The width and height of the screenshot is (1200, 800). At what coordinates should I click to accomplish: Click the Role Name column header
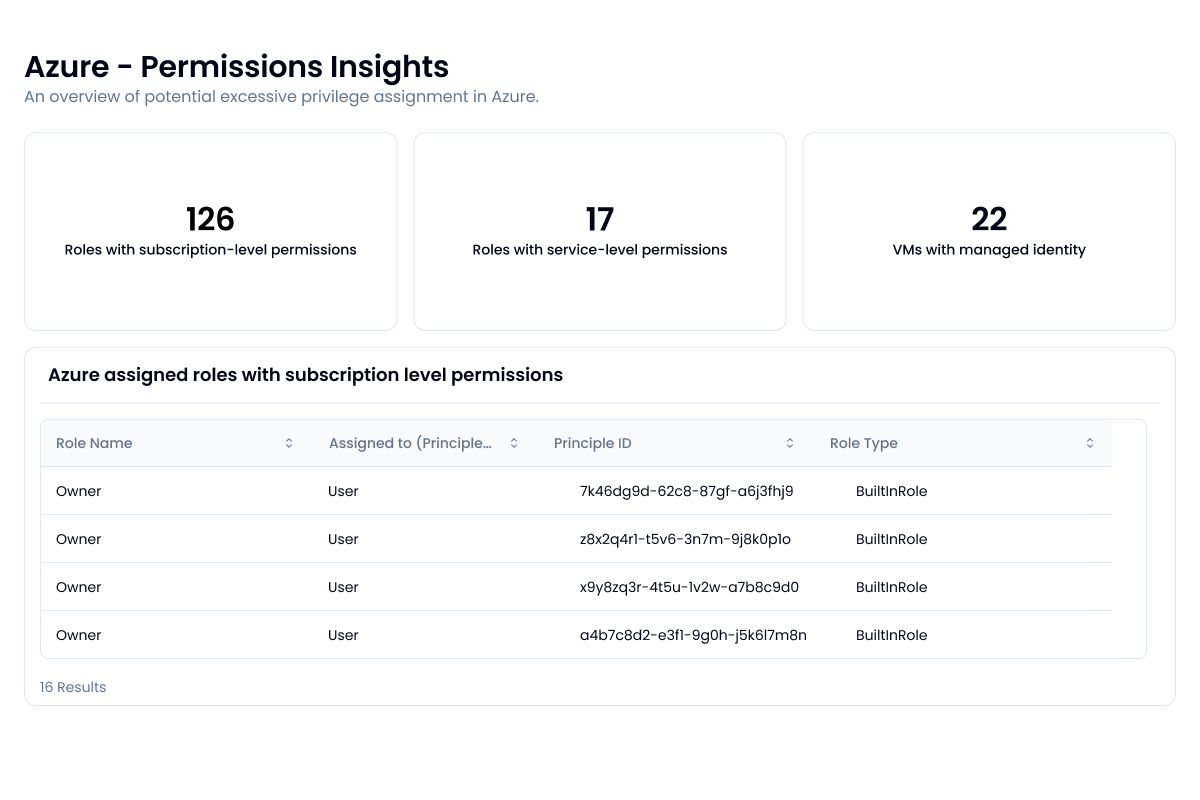coord(94,442)
